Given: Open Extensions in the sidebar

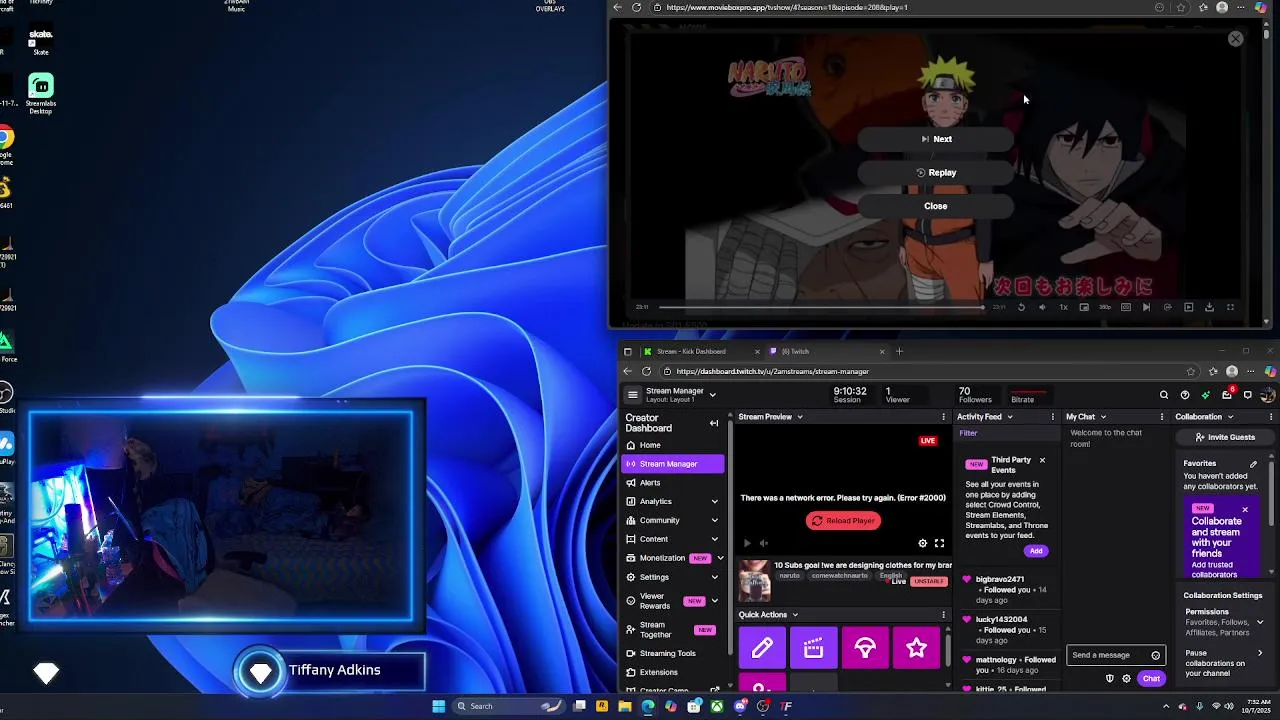Looking at the screenshot, I should coord(672,673).
